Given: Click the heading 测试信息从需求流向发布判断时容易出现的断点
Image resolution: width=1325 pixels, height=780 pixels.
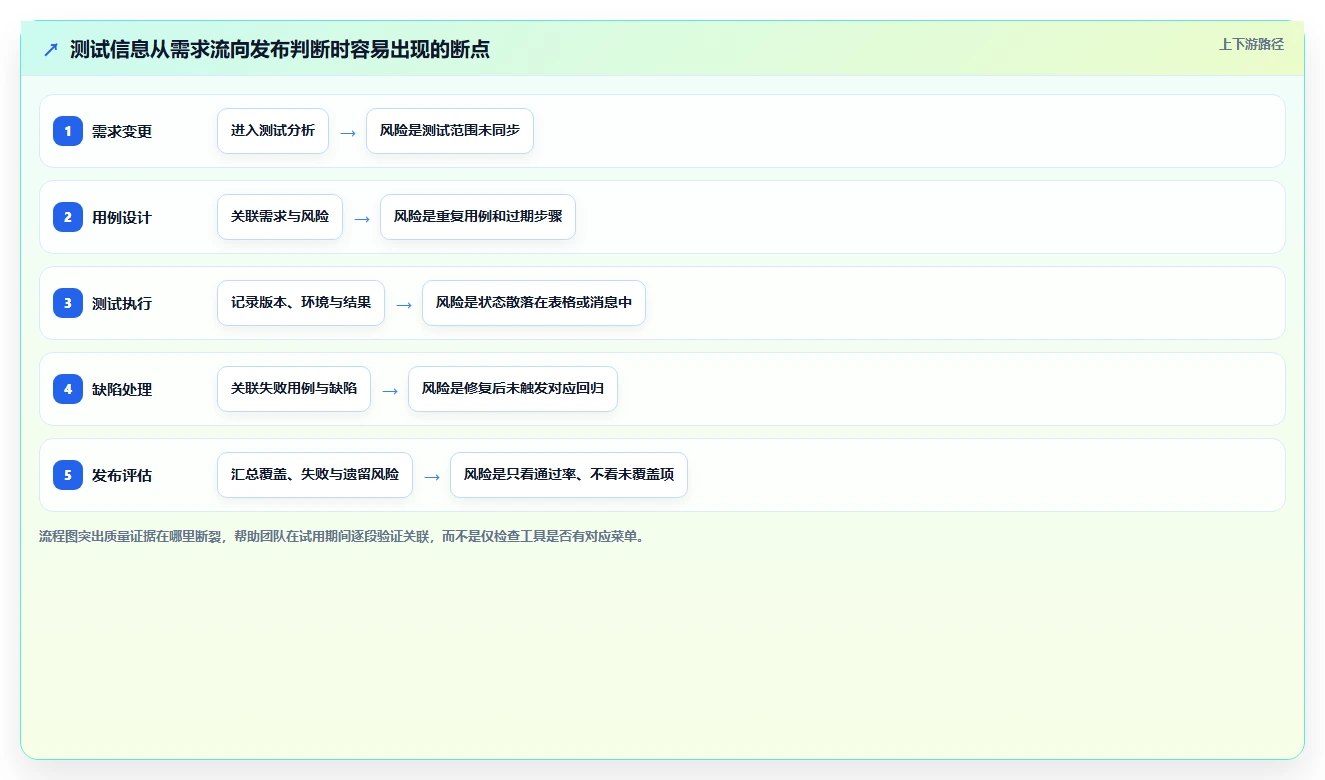Looking at the screenshot, I should click(280, 49).
